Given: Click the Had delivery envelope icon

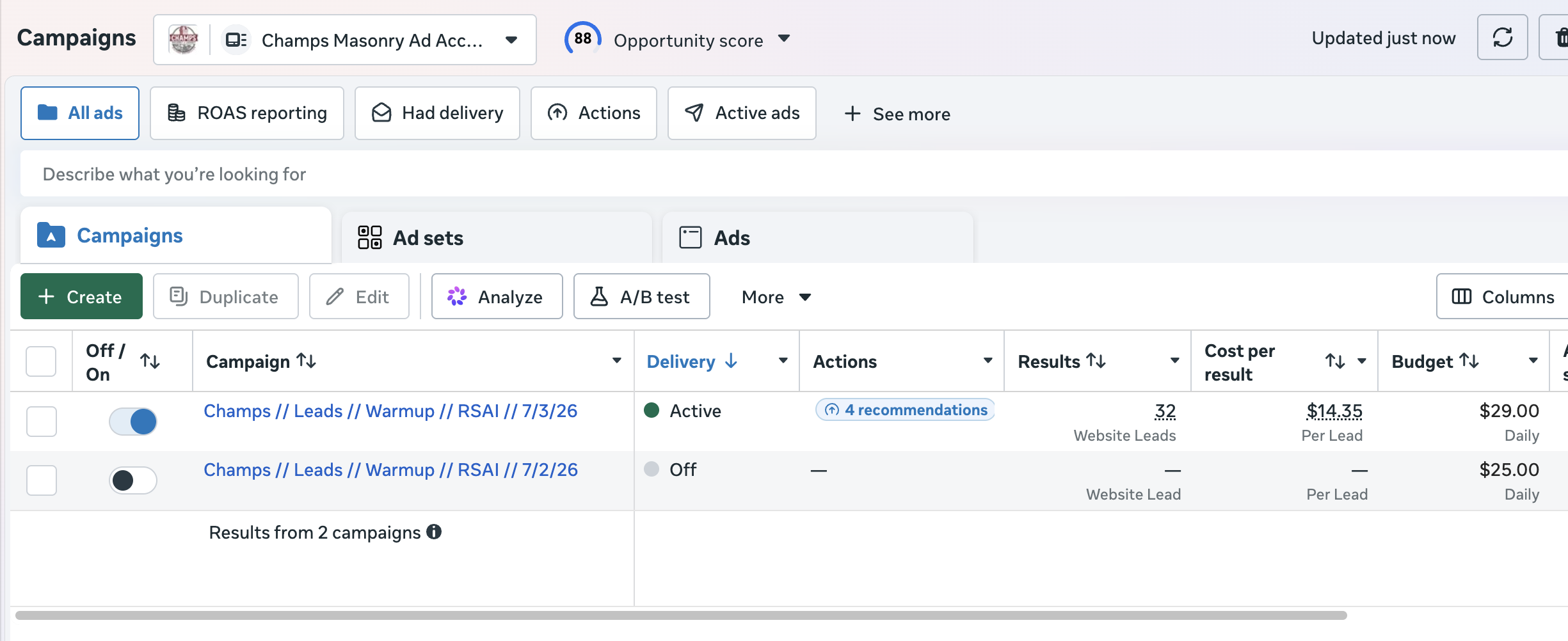Looking at the screenshot, I should pyautogui.click(x=381, y=113).
